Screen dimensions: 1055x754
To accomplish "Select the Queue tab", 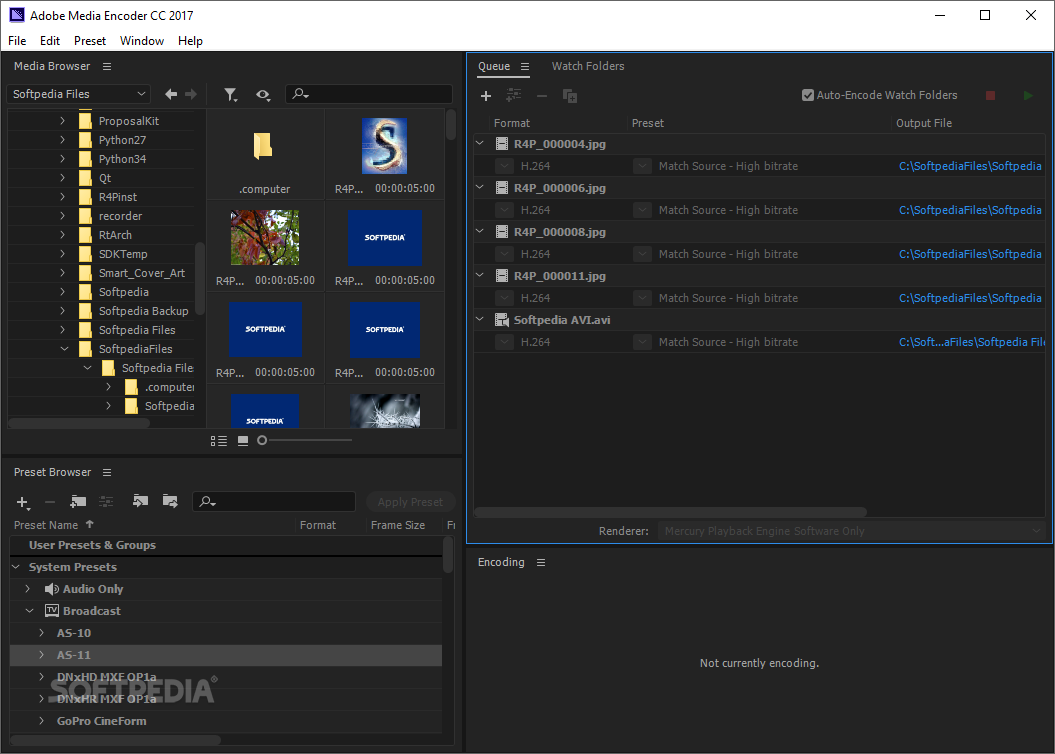I will click(494, 67).
